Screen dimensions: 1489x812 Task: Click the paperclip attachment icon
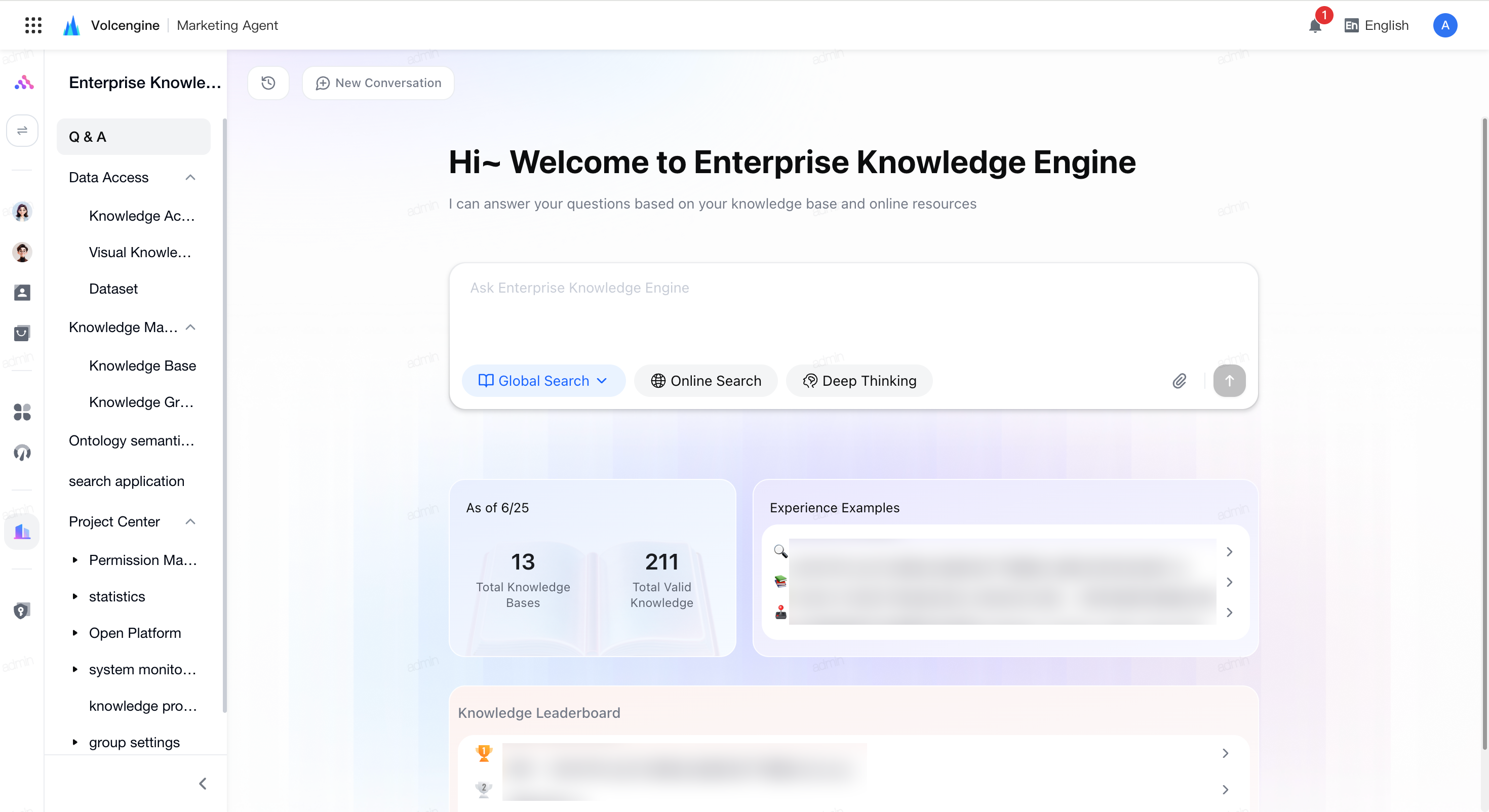1179,381
